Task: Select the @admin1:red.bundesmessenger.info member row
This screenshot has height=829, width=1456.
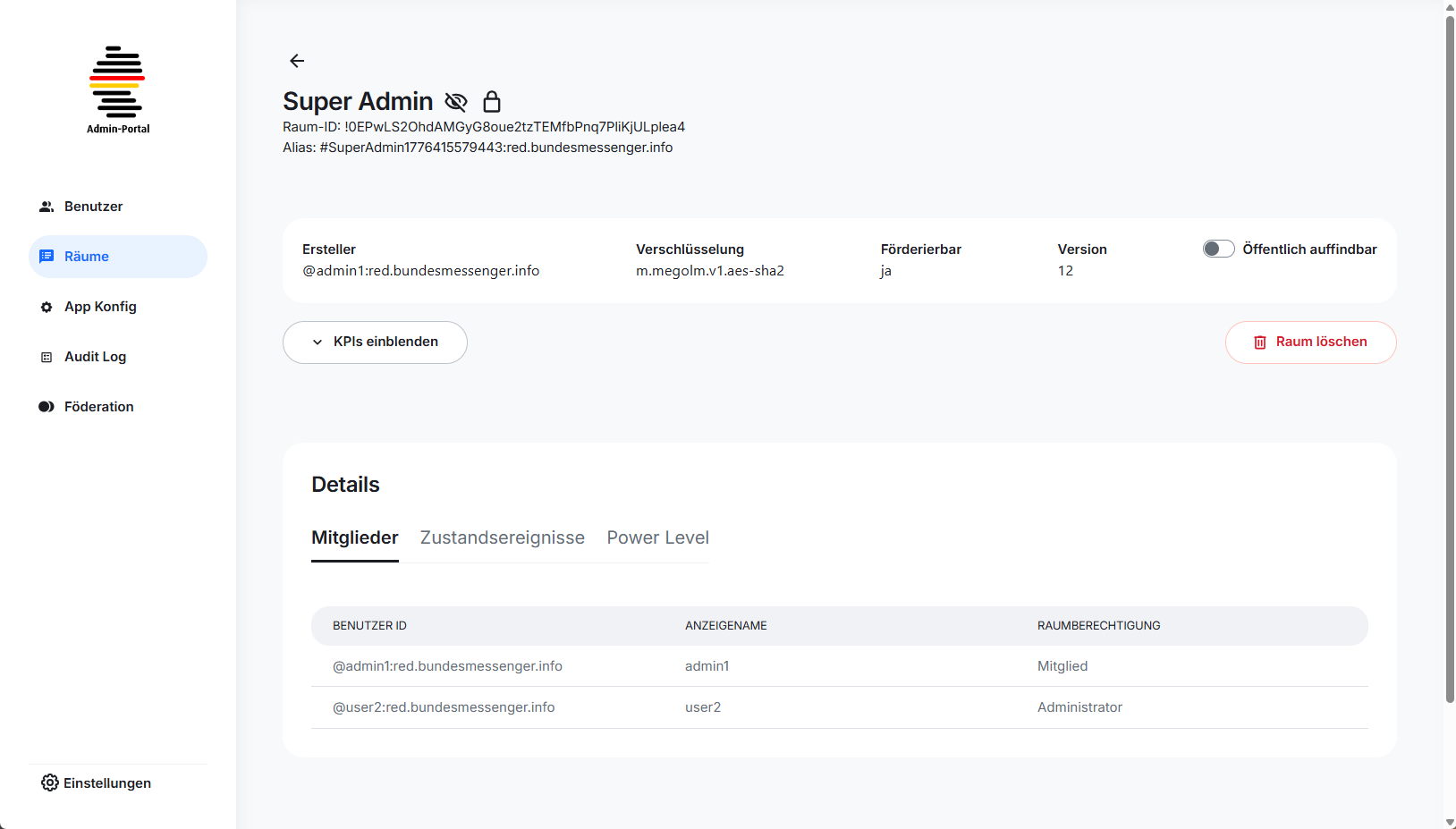Action: pos(840,666)
